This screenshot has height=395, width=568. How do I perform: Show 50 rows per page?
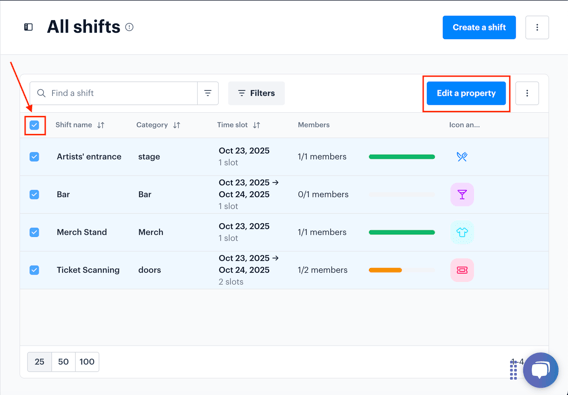tap(63, 362)
